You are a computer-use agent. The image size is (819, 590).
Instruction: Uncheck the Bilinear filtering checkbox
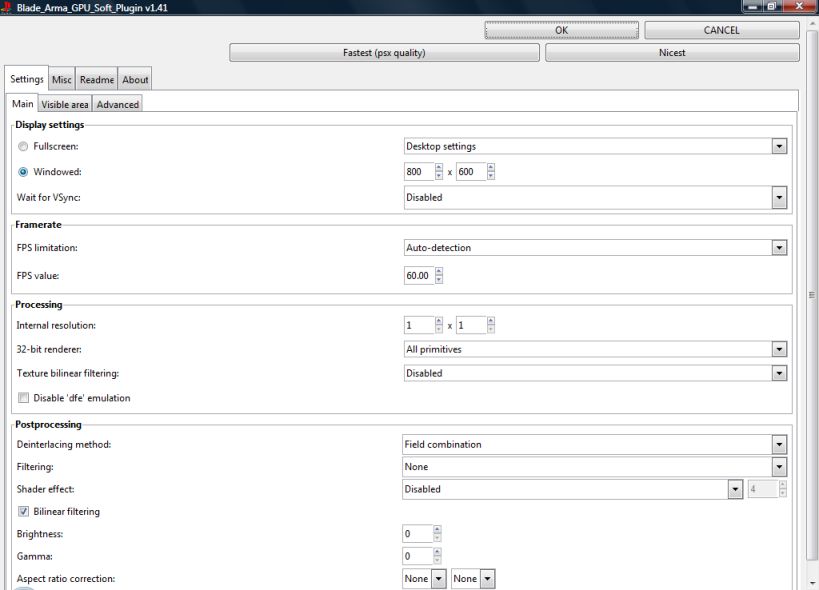[23, 512]
